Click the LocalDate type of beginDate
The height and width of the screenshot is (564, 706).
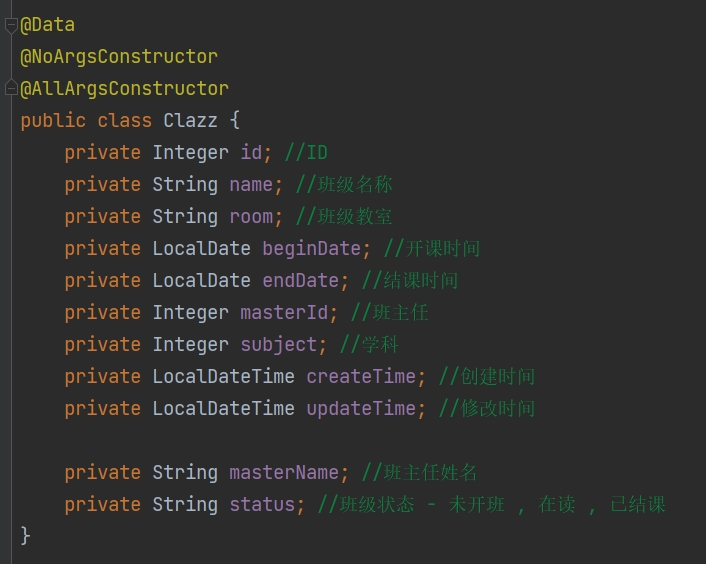coord(201,249)
